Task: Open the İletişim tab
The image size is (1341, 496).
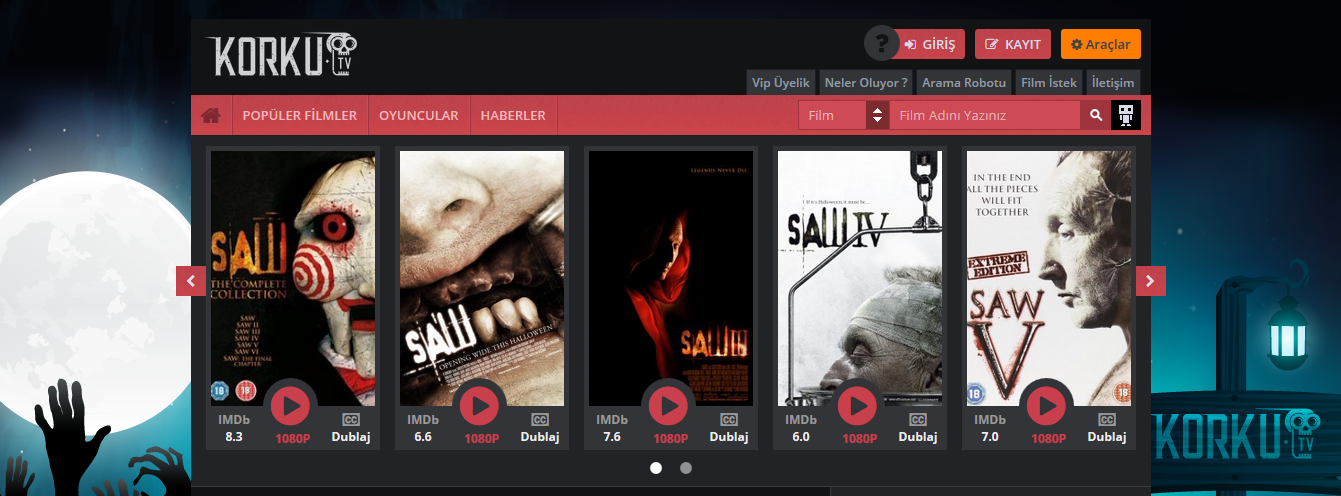Action: click(1113, 83)
